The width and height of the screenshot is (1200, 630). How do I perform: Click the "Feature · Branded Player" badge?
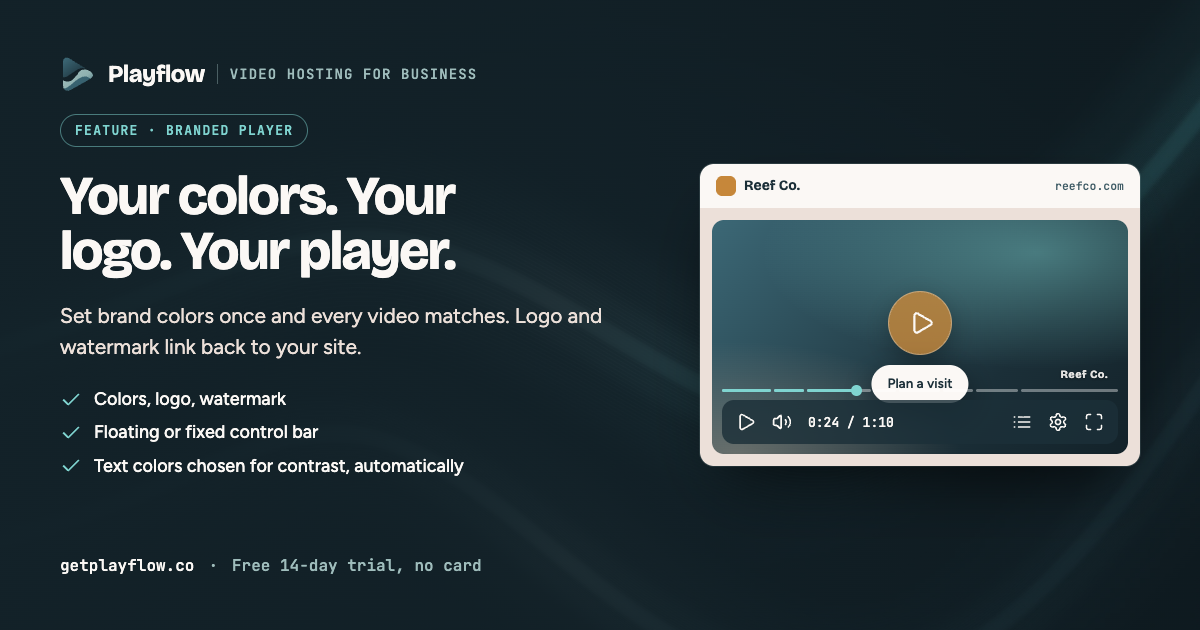click(x=184, y=131)
